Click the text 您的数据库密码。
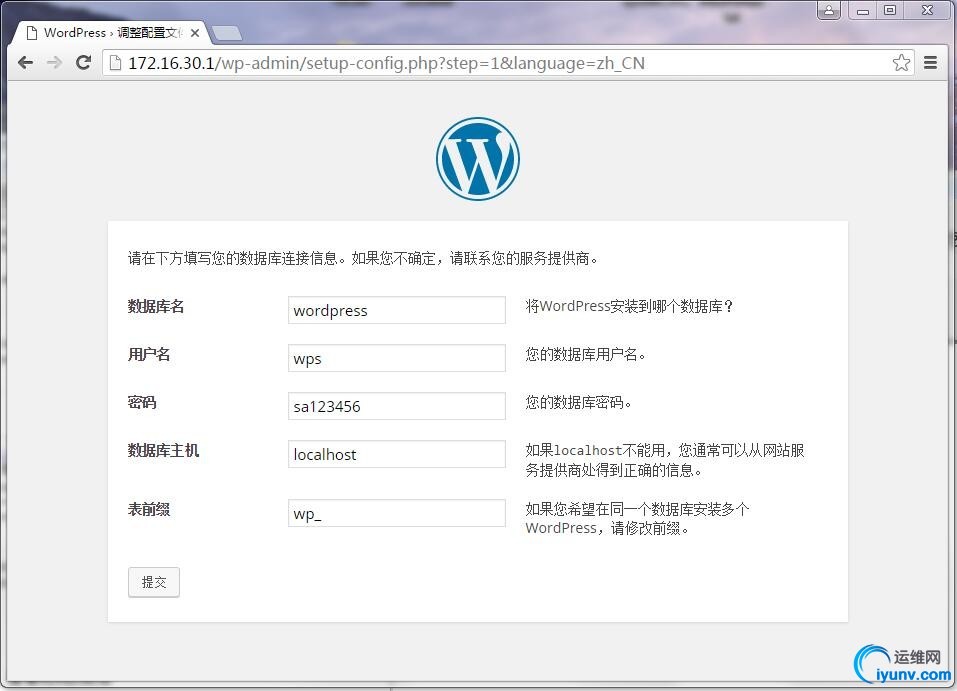Image resolution: width=957 pixels, height=691 pixels. [x=579, y=402]
